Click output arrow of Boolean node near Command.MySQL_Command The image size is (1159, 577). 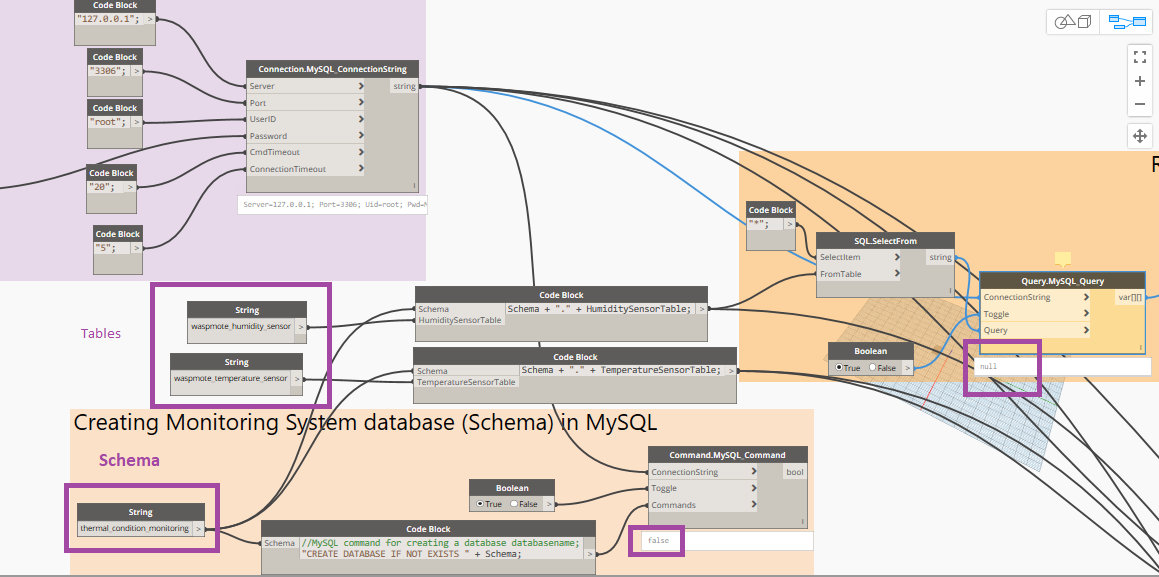(x=548, y=504)
